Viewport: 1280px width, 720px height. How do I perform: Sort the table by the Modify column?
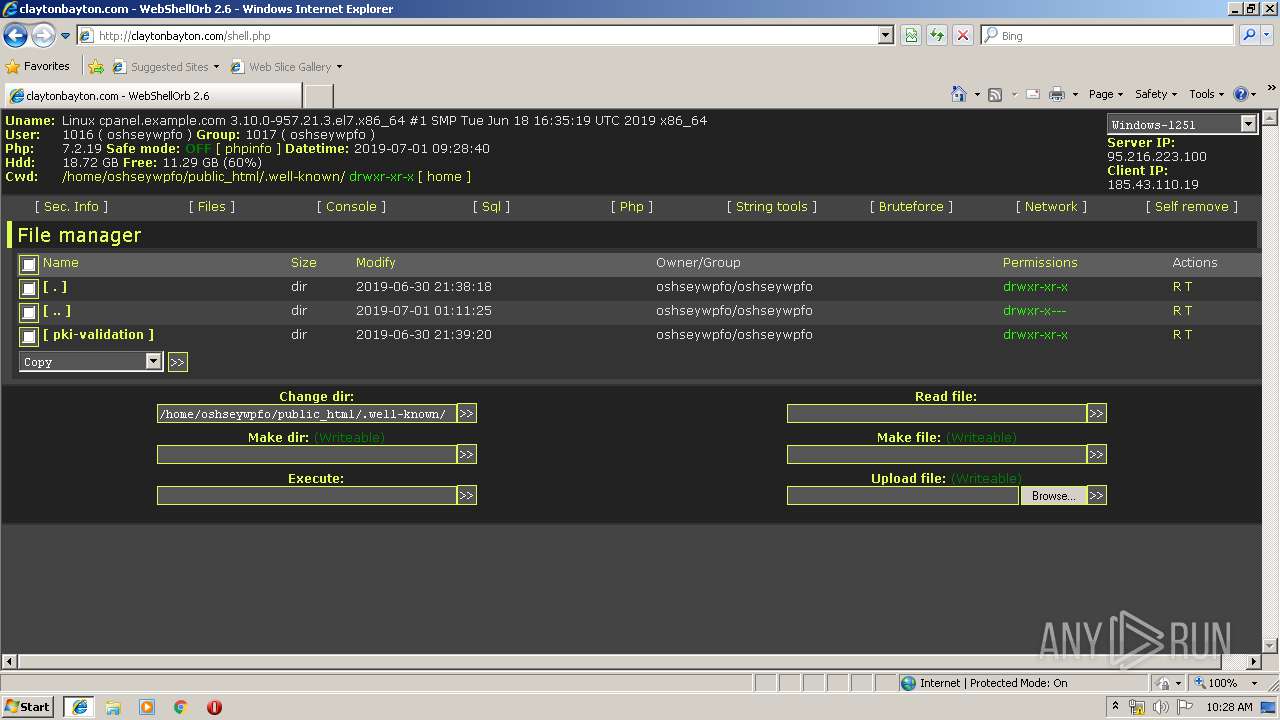click(376, 263)
